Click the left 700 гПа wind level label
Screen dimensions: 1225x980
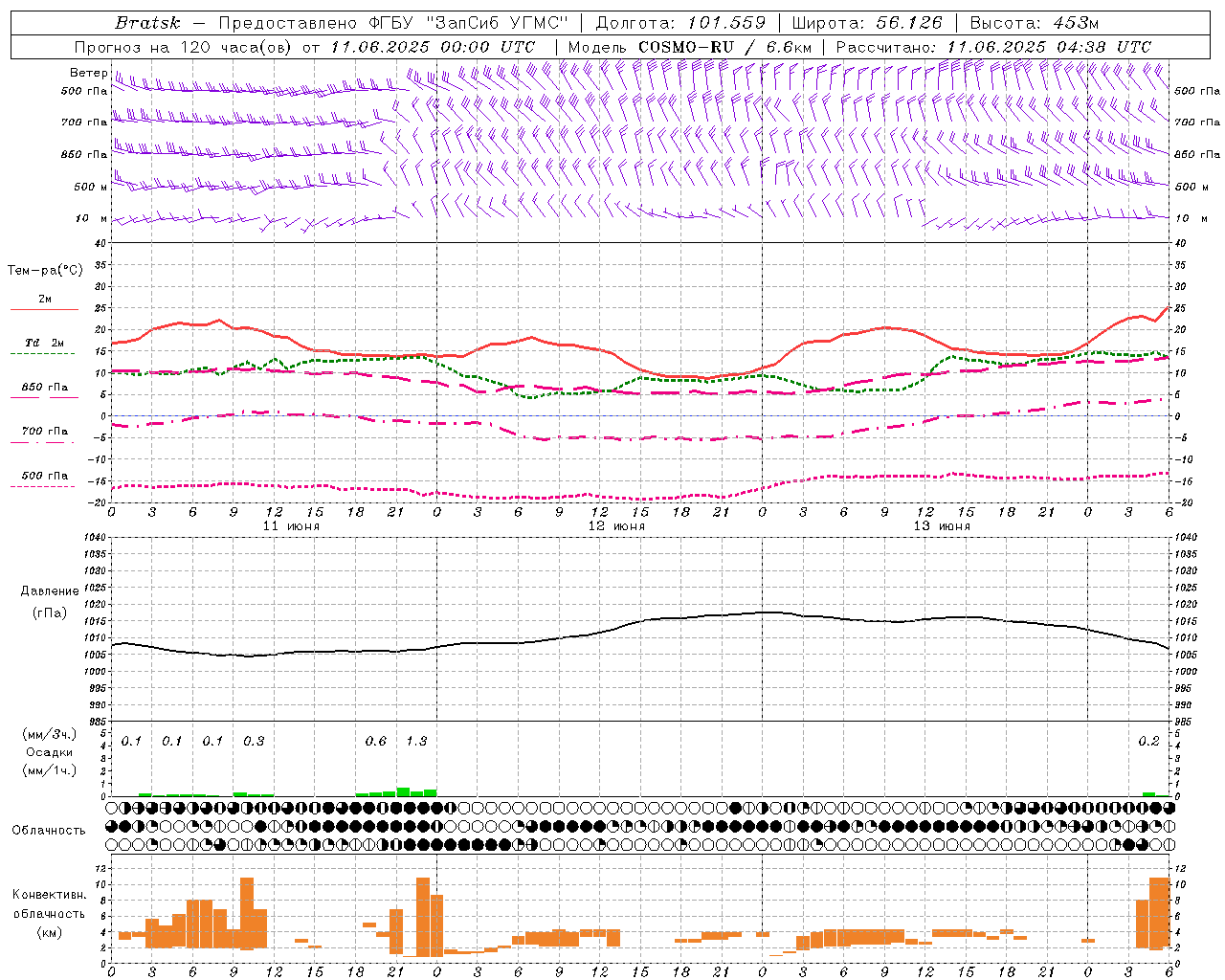coord(85,122)
